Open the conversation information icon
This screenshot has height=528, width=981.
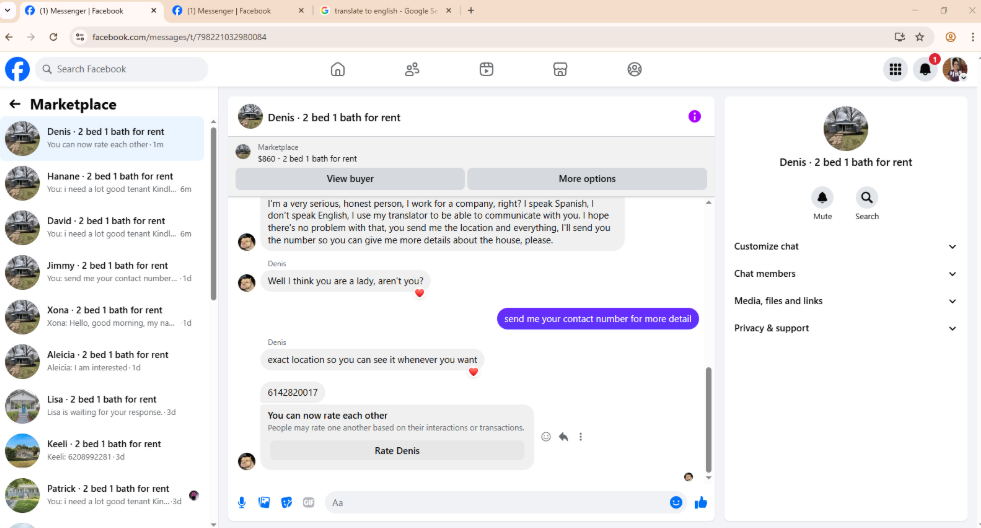pyautogui.click(x=694, y=116)
